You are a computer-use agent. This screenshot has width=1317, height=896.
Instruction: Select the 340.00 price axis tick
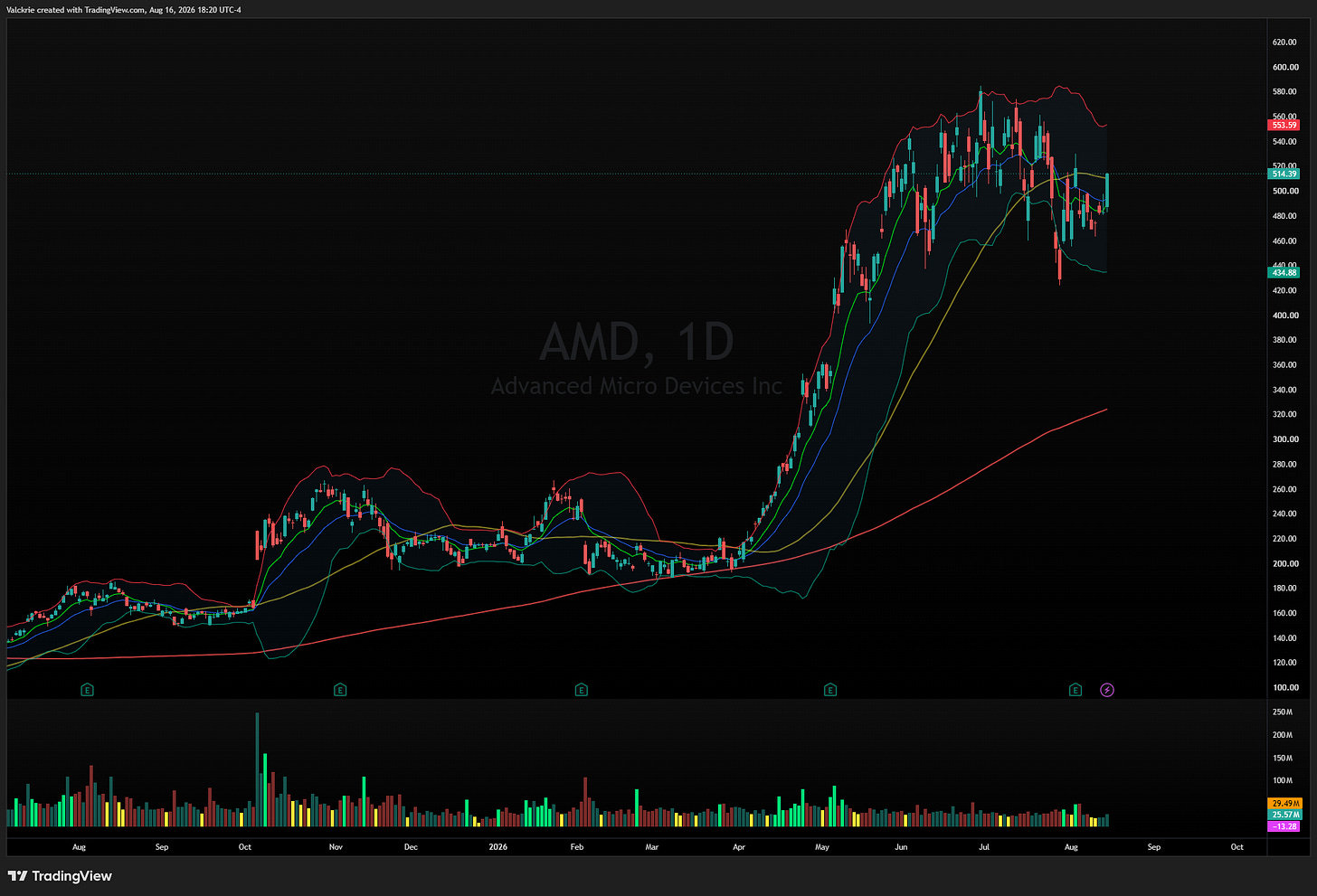tap(1285, 390)
